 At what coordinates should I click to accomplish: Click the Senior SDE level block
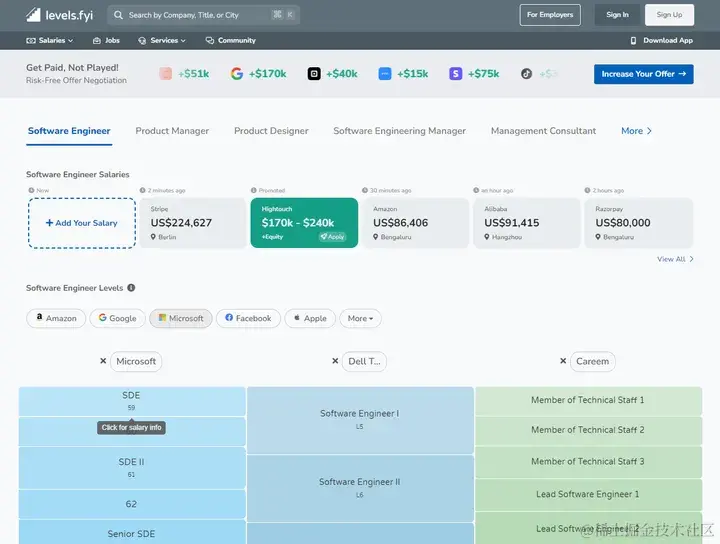point(132,533)
